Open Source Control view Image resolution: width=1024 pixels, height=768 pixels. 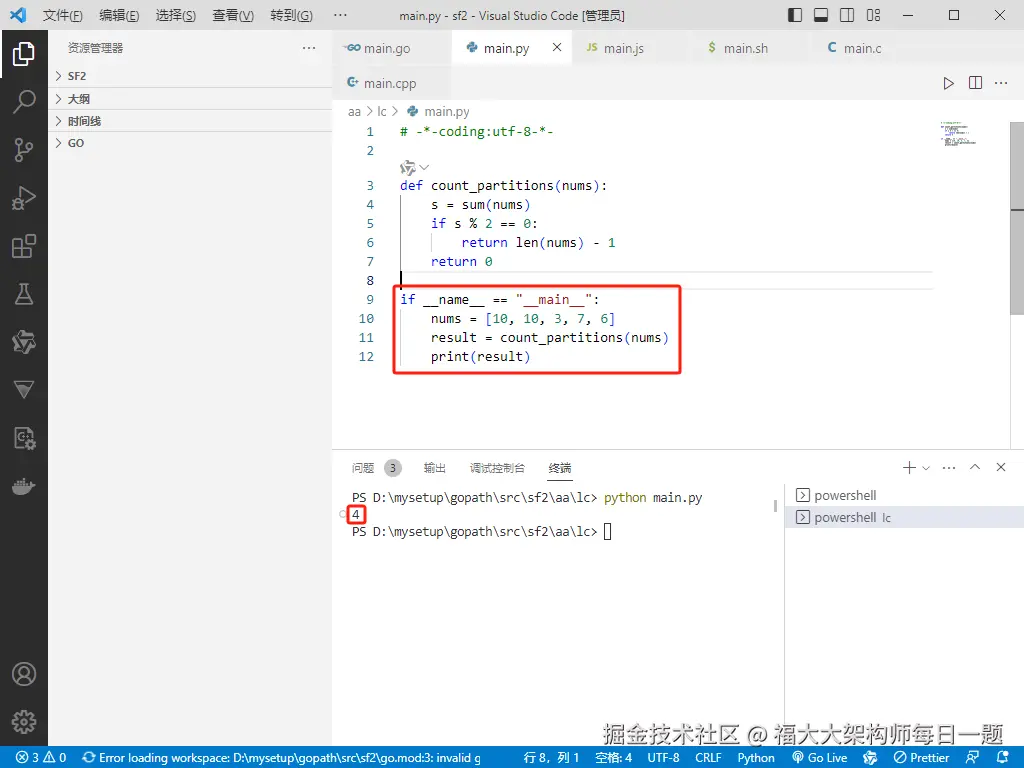[x=24, y=150]
